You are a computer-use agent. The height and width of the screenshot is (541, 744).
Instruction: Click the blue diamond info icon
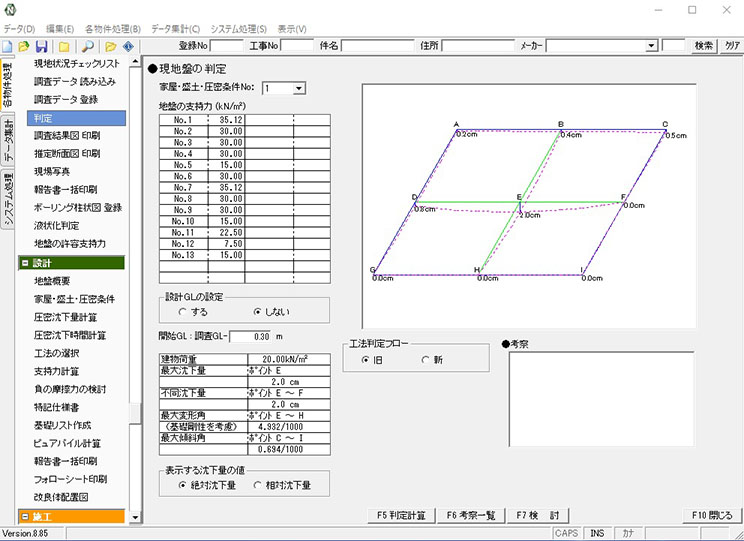129,47
